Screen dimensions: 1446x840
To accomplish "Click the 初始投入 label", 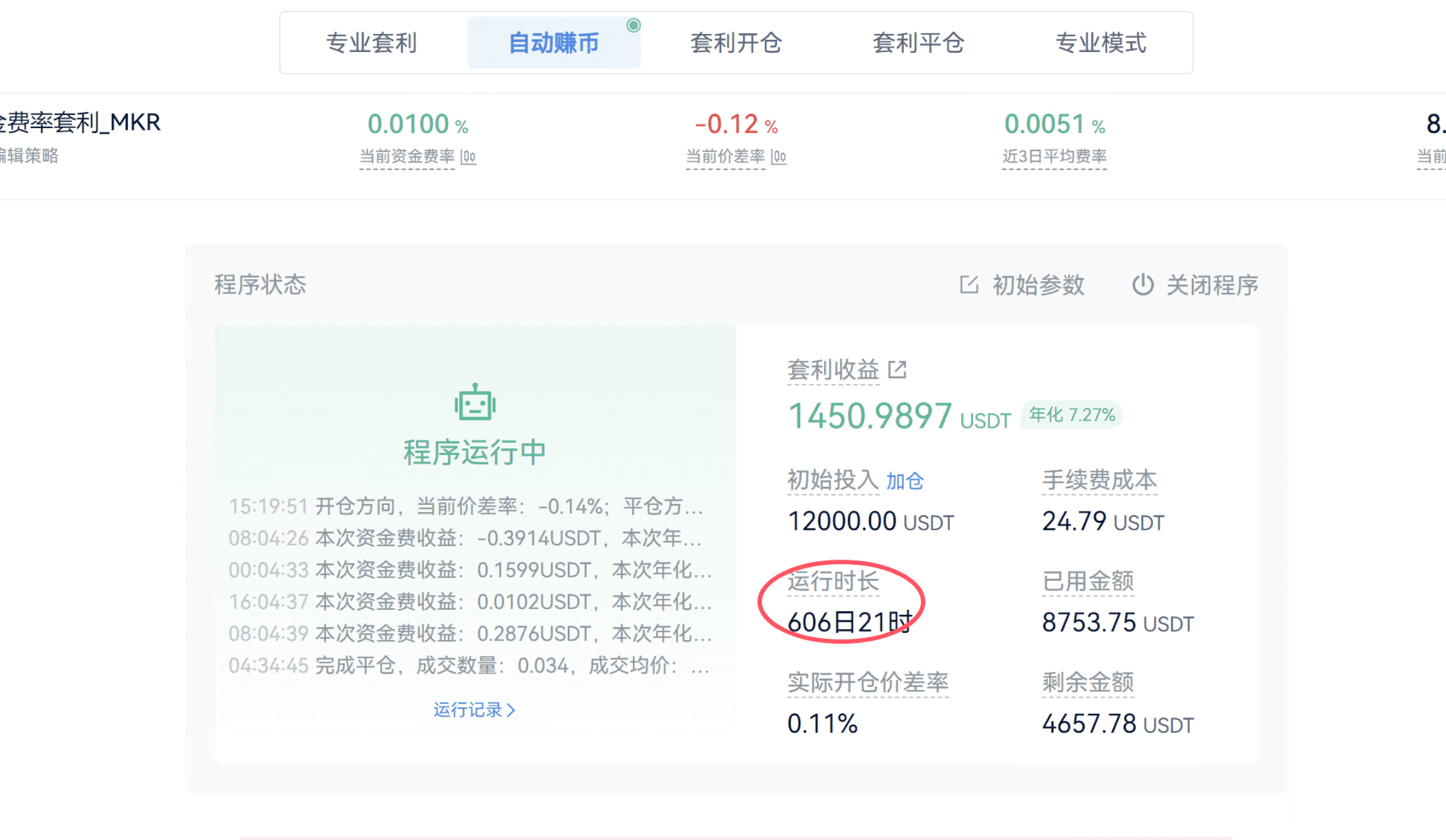I will [833, 480].
